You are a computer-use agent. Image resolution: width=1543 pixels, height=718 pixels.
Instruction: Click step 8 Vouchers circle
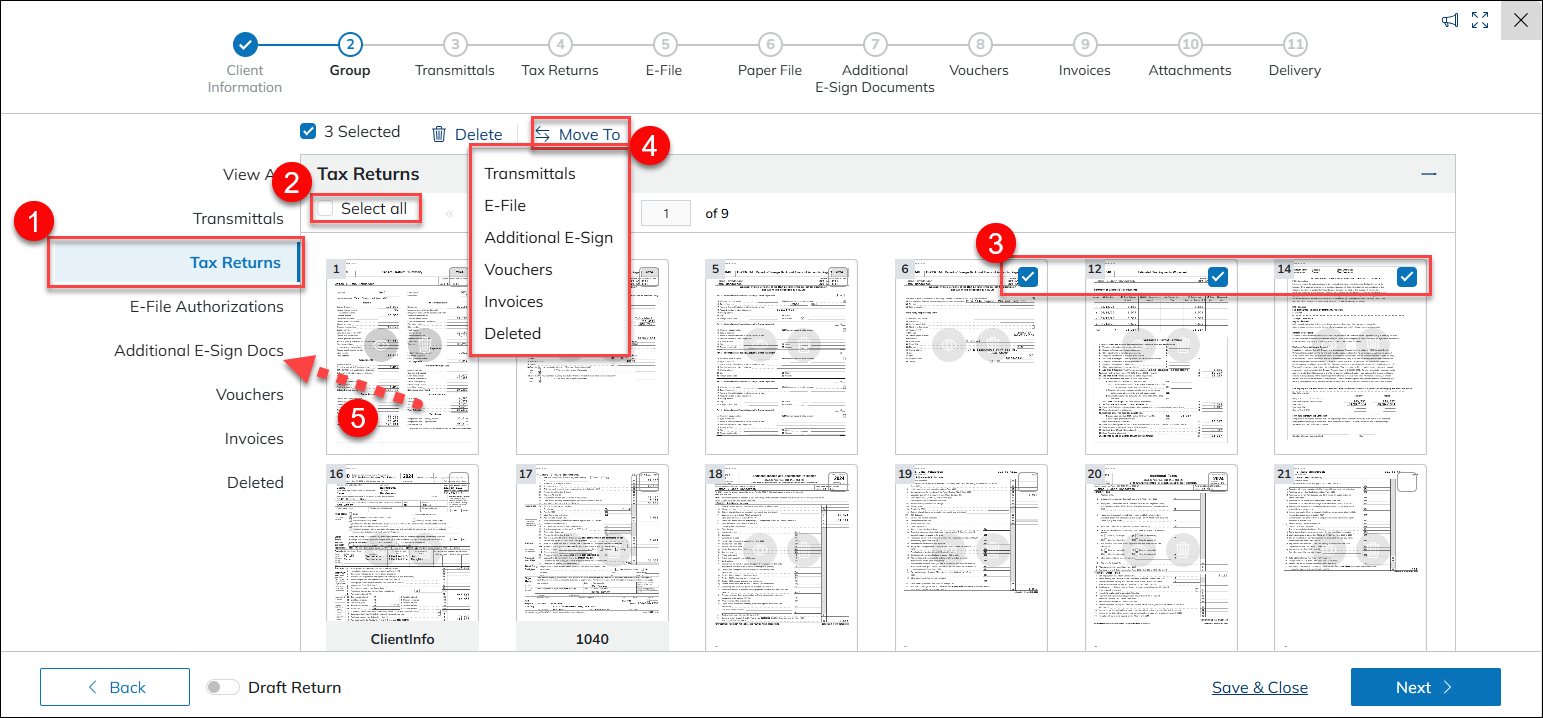[x=979, y=44]
